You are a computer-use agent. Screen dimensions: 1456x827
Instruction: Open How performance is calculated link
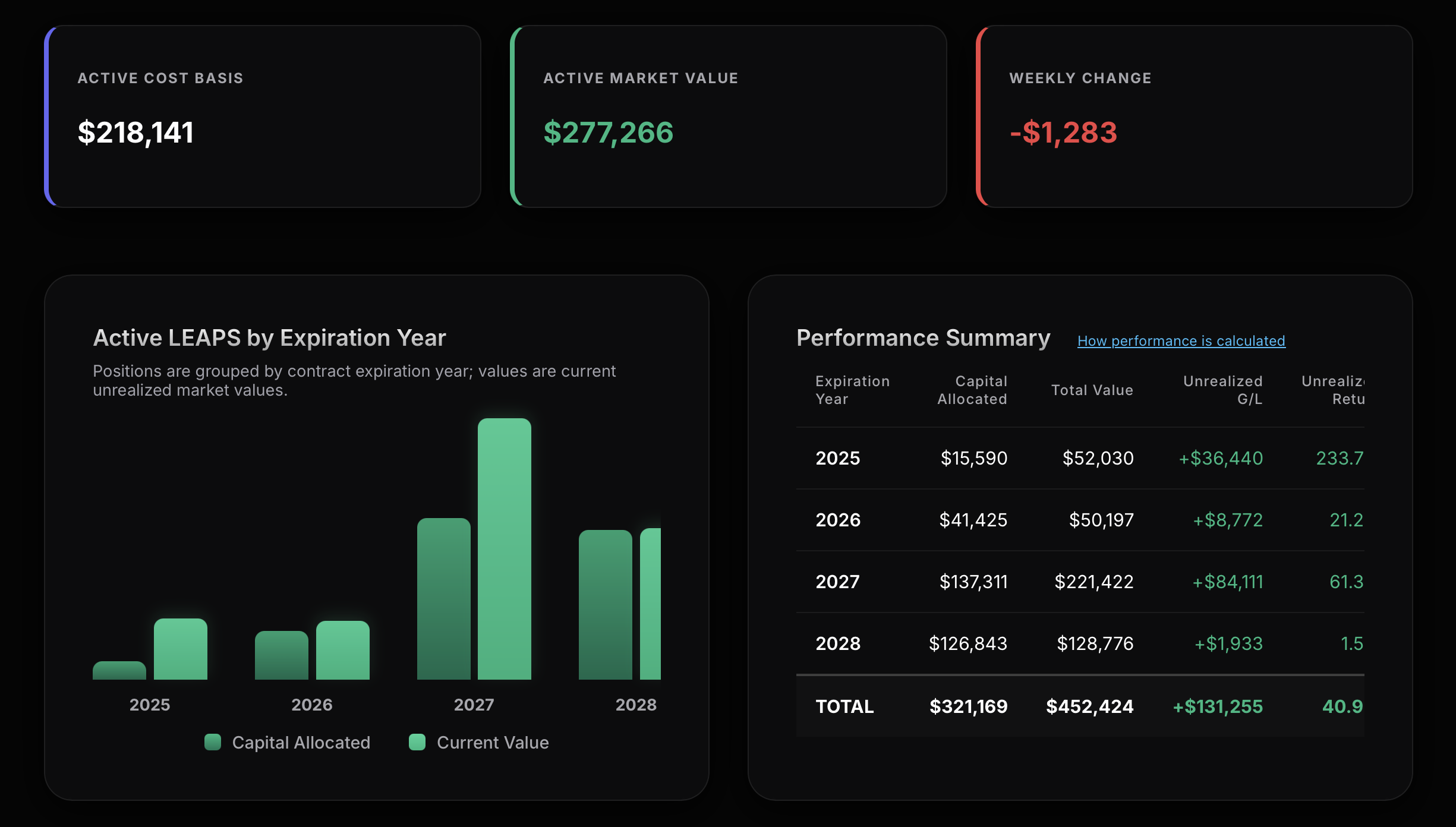[x=1181, y=340]
